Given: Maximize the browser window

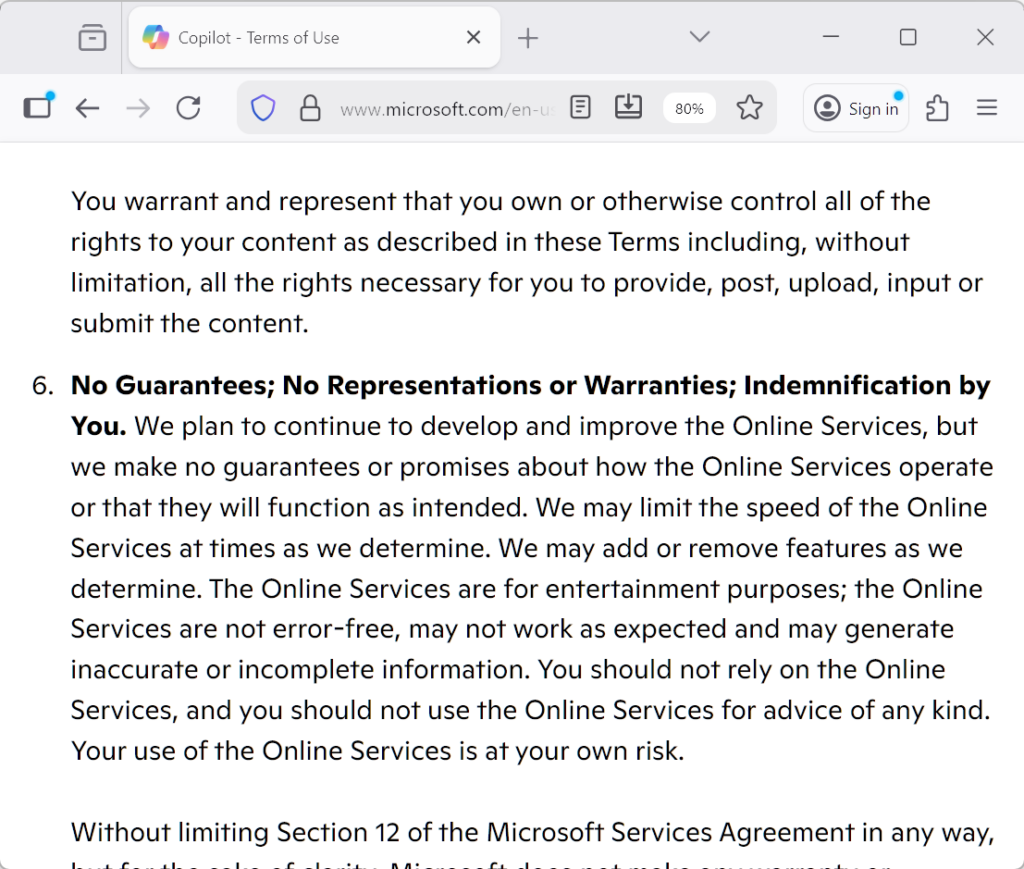Looking at the screenshot, I should coord(908,38).
